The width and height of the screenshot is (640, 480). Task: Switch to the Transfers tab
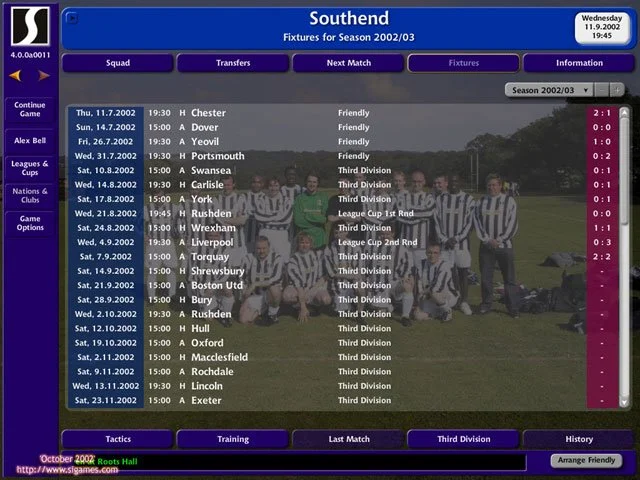click(x=233, y=63)
